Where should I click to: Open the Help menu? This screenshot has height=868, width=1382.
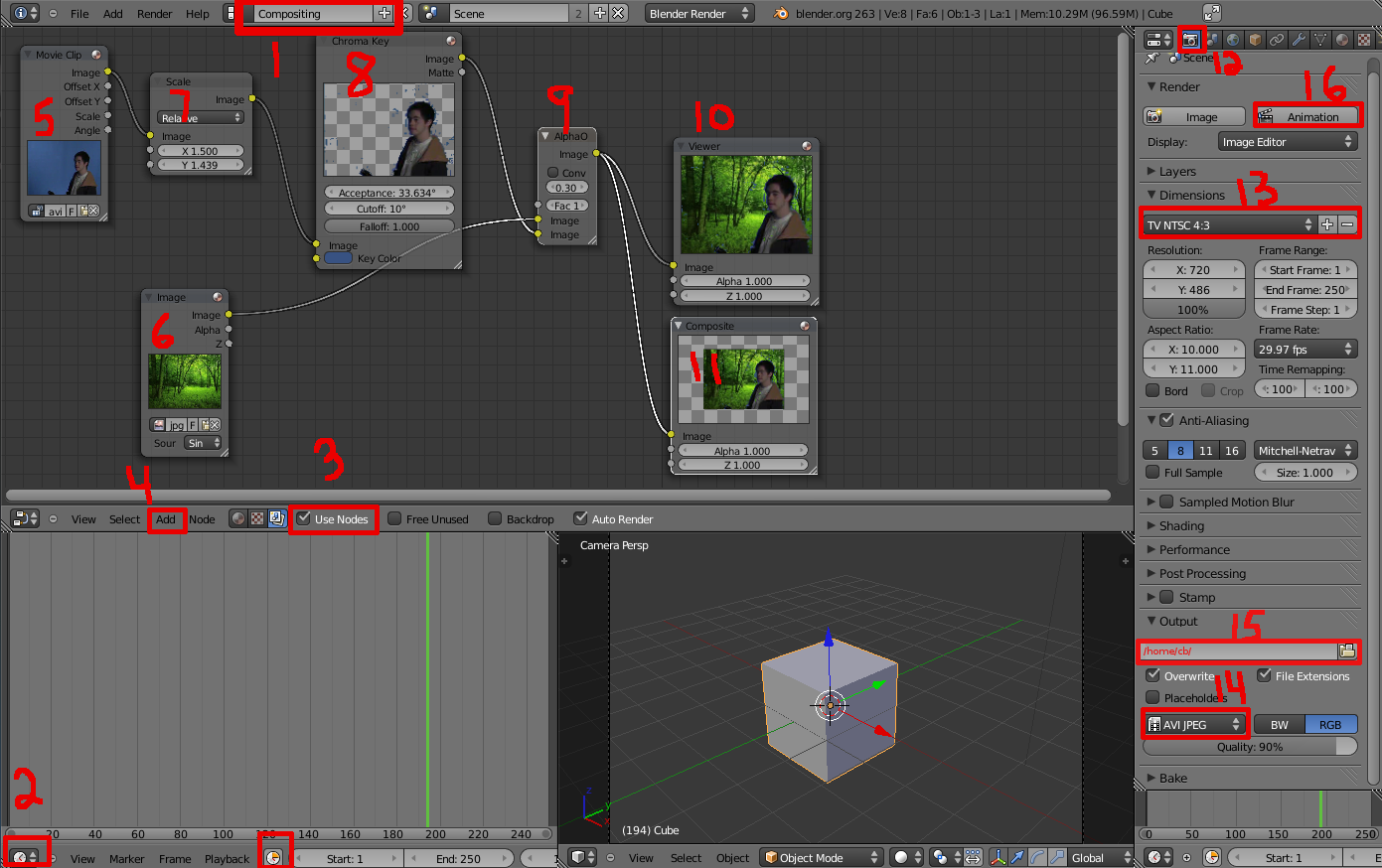[198, 14]
